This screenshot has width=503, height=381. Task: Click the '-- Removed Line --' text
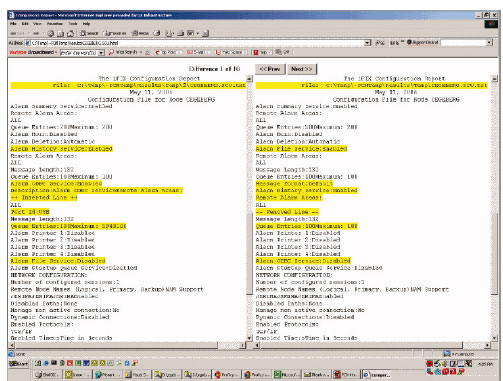pos(287,212)
